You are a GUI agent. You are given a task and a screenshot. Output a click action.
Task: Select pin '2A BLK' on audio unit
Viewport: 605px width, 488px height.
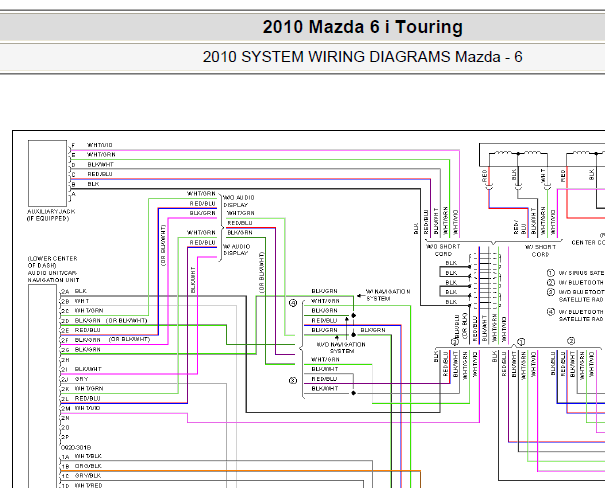[74, 291]
